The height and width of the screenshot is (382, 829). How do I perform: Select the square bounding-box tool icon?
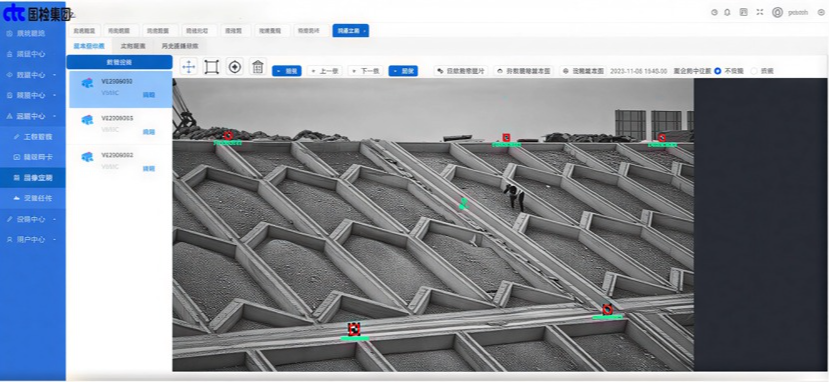tap(211, 67)
